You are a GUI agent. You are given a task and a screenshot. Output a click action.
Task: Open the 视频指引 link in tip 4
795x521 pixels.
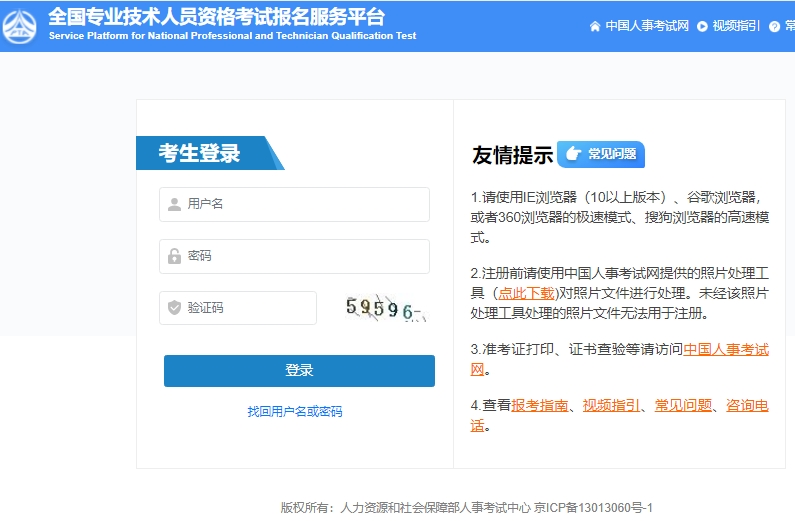pyautogui.click(x=611, y=405)
